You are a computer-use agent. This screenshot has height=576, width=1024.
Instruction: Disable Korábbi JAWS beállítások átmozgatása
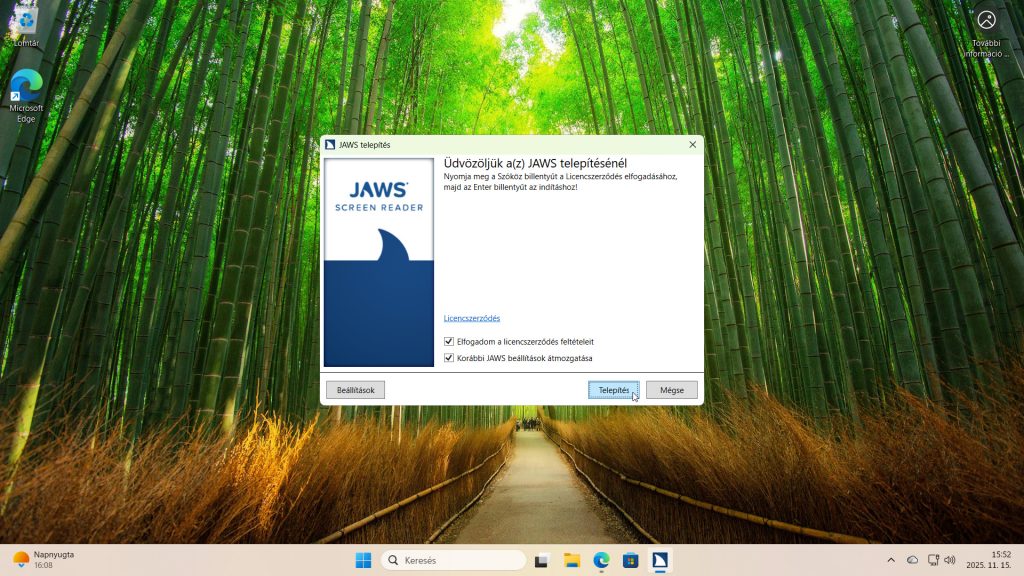click(x=449, y=358)
